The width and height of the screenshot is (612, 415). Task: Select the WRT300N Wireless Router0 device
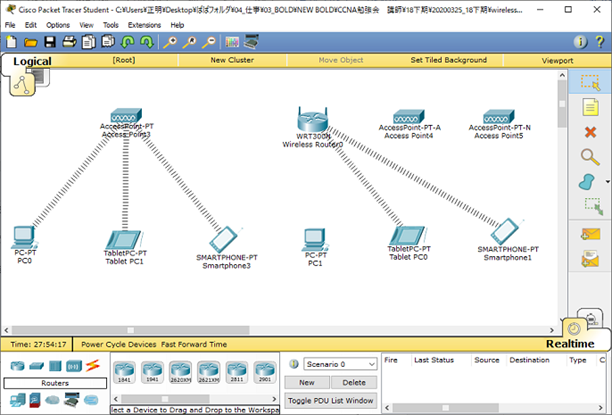tap(313, 121)
